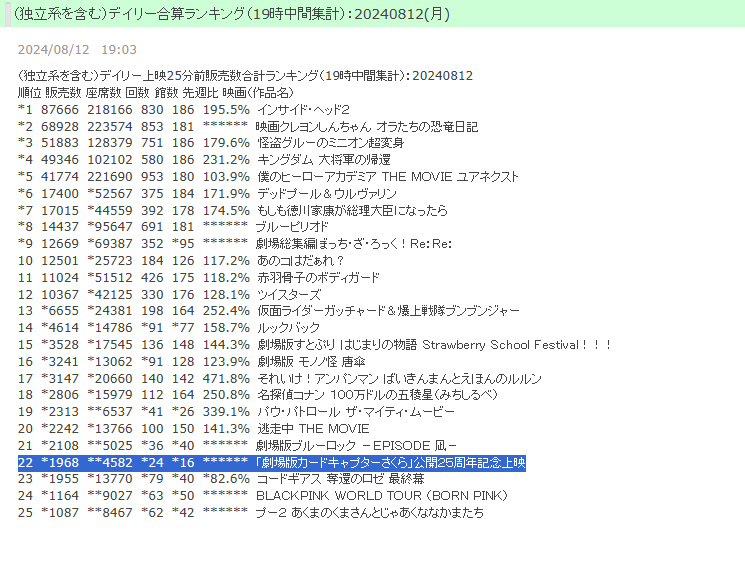Select the row それいけ!アンパンマン ばいきんまんとえほんのルルン
The height and width of the screenshot is (581, 745).
[x=280, y=379]
